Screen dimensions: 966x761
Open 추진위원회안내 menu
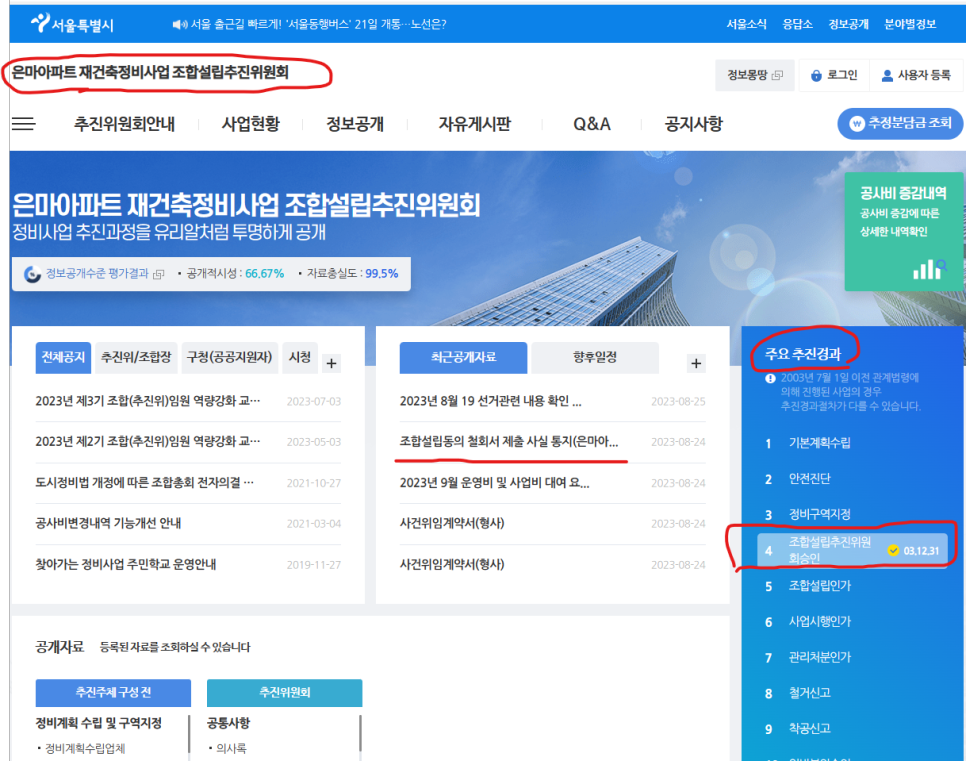click(x=124, y=124)
